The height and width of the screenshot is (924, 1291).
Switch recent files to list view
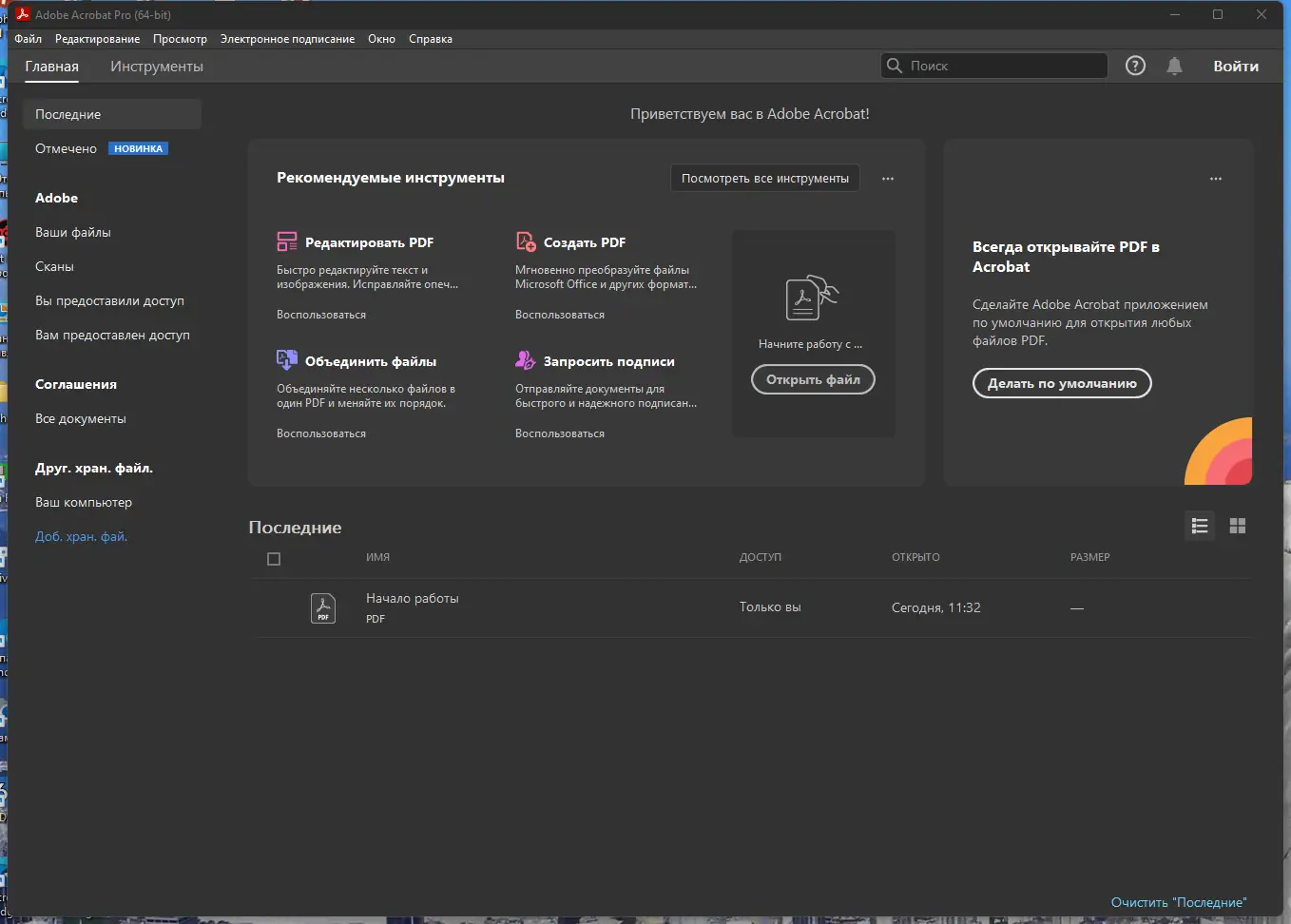point(1200,526)
